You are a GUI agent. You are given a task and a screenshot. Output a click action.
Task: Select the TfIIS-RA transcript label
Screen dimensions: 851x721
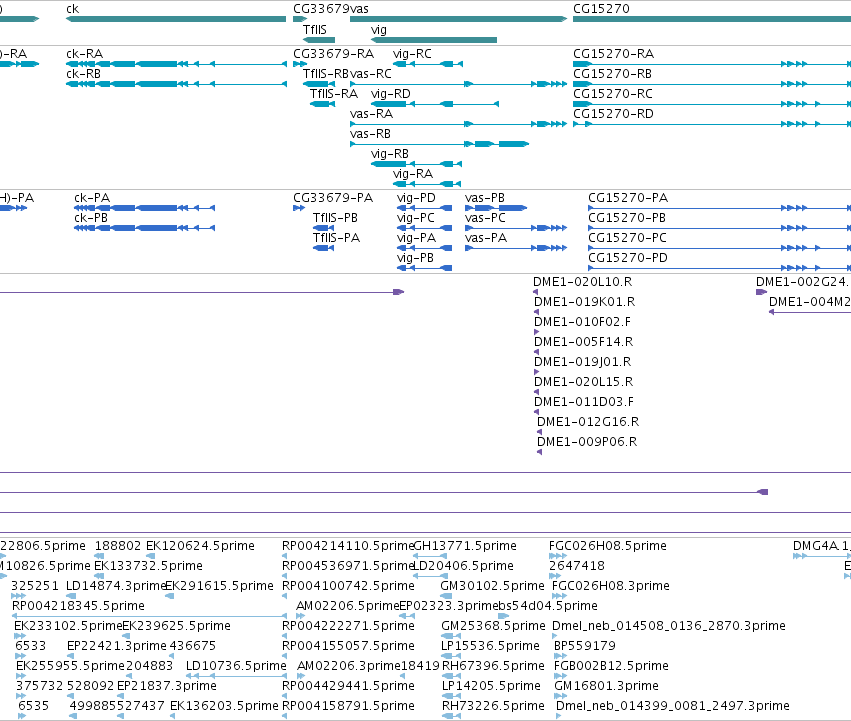[x=334, y=94]
